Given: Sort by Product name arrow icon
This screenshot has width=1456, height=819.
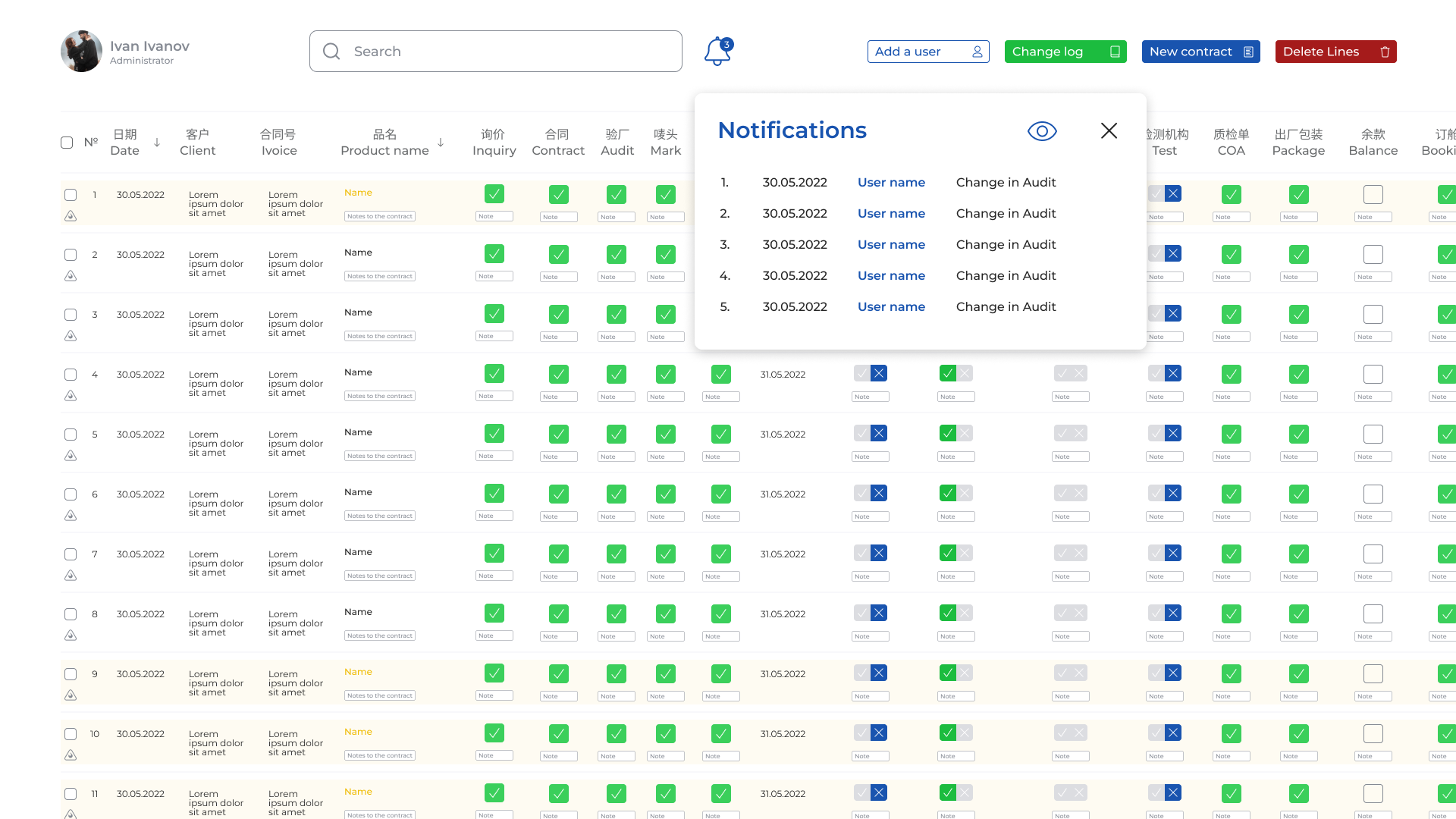Looking at the screenshot, I should pos(441,143).
